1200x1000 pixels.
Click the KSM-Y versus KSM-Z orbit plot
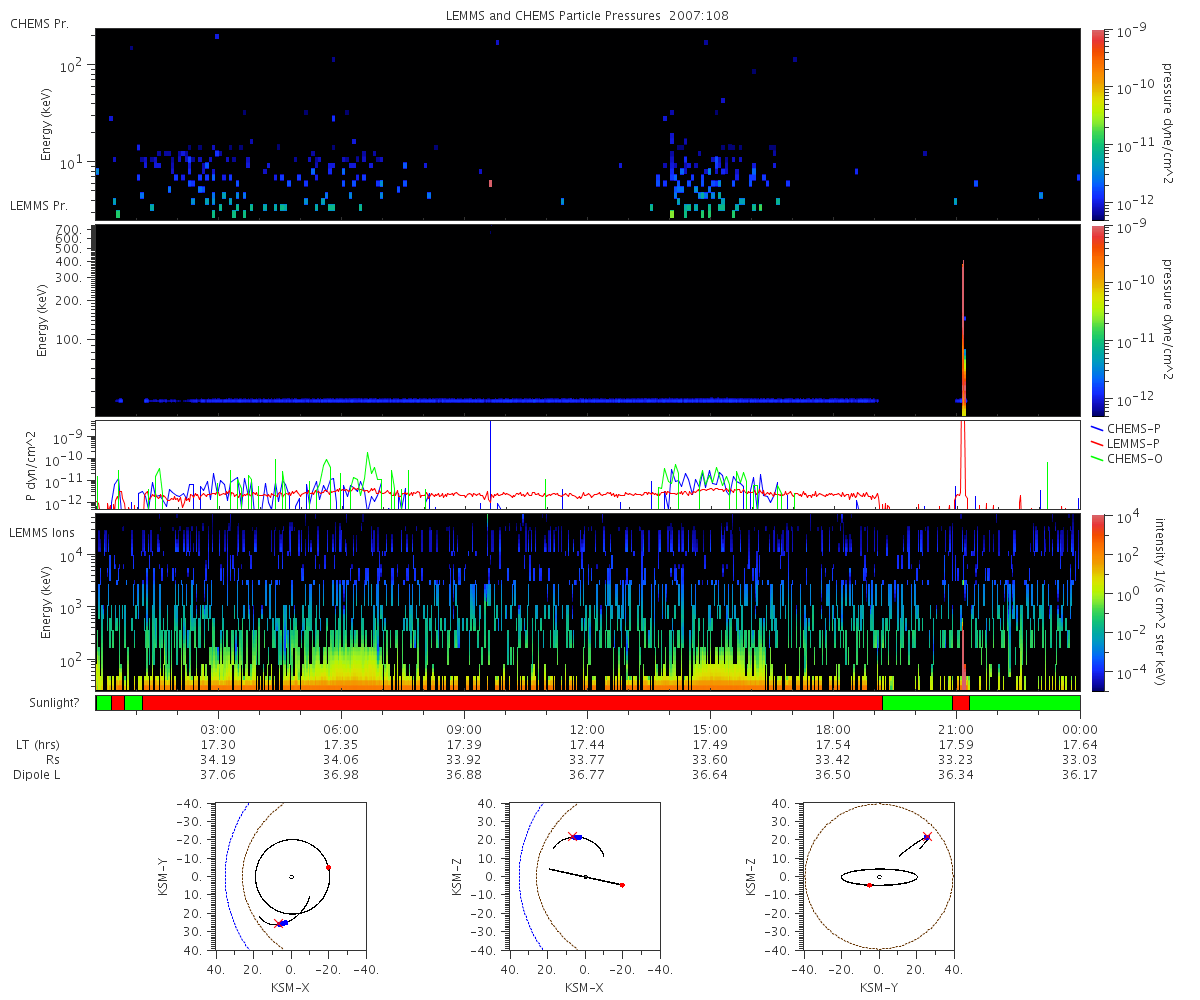coord(879,876)
